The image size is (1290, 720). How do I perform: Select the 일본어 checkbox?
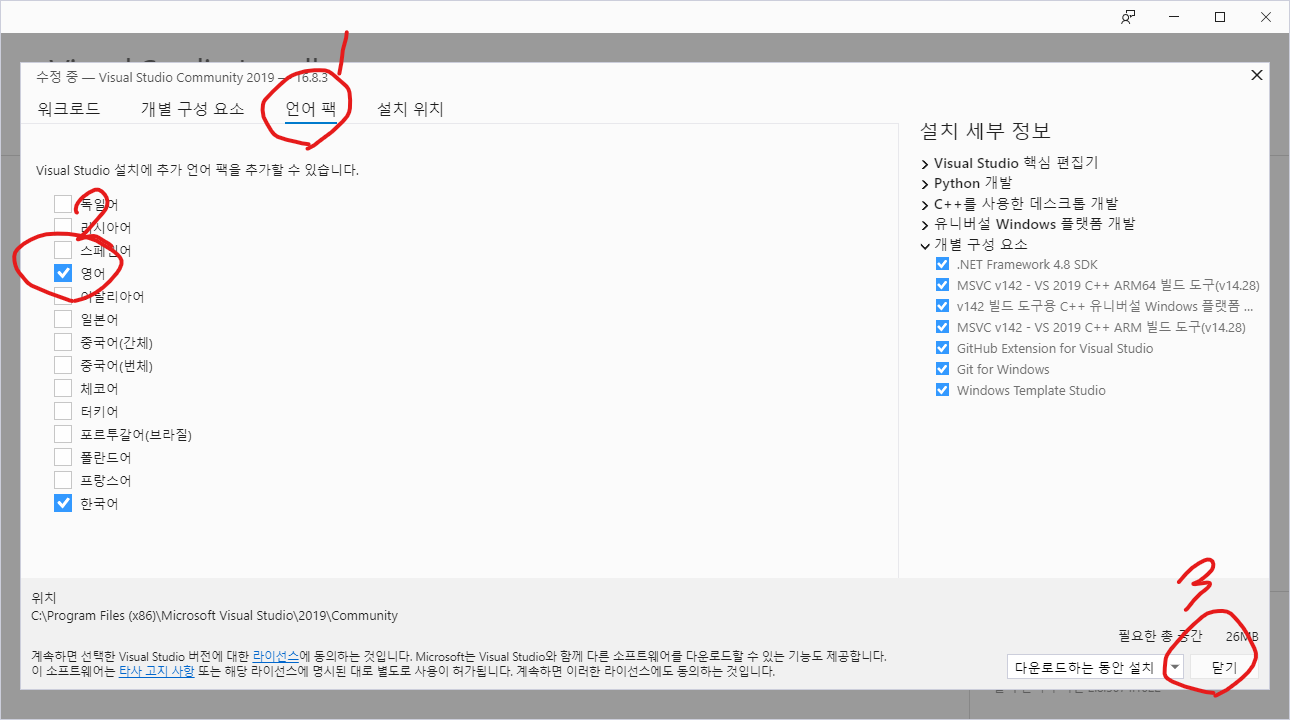point(63,319)
